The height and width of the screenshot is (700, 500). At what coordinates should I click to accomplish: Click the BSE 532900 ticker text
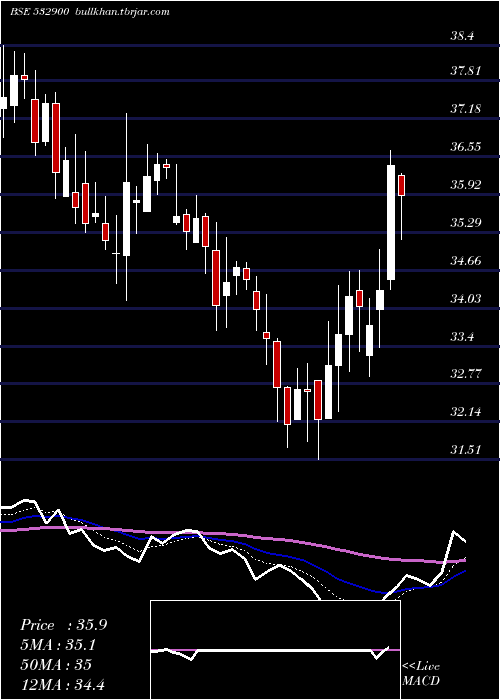[39, 12]
